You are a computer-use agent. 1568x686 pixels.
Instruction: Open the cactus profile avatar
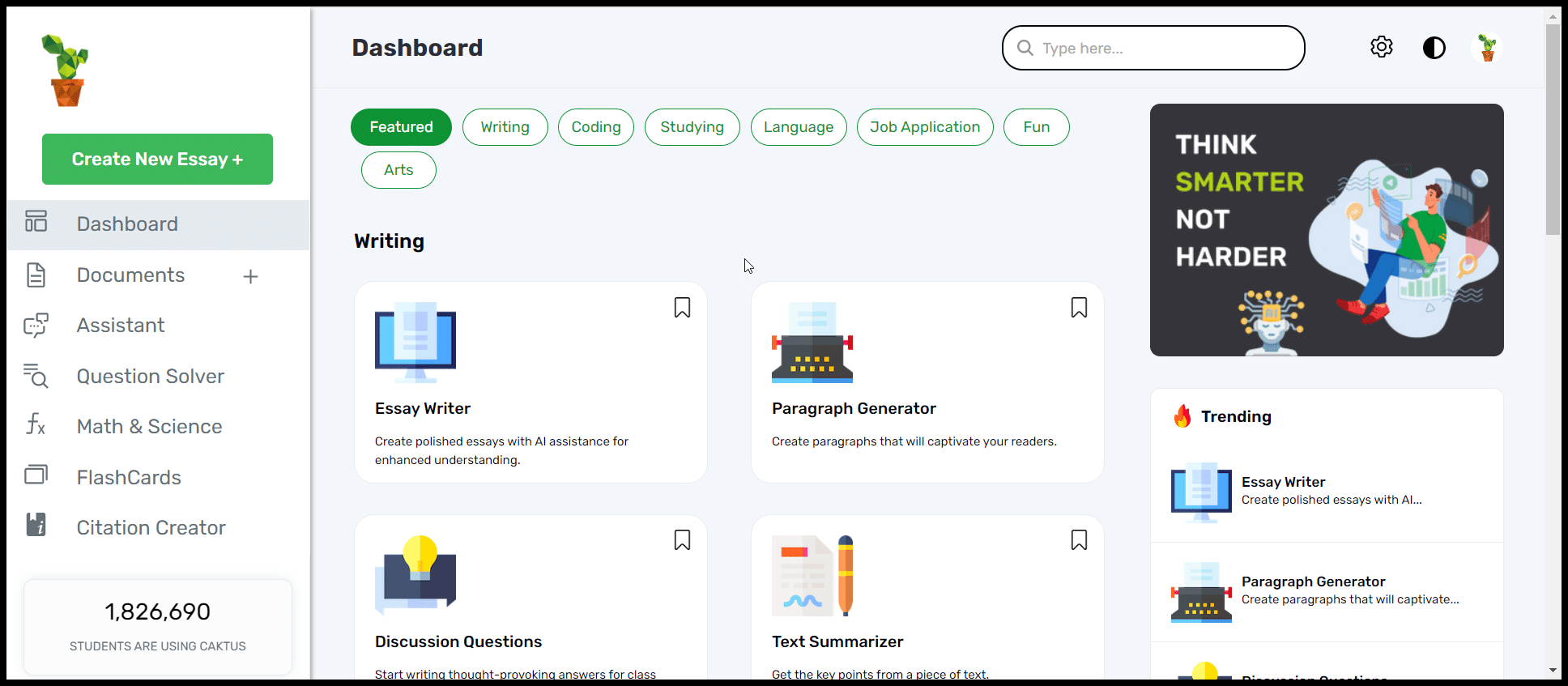(1487, 48)
